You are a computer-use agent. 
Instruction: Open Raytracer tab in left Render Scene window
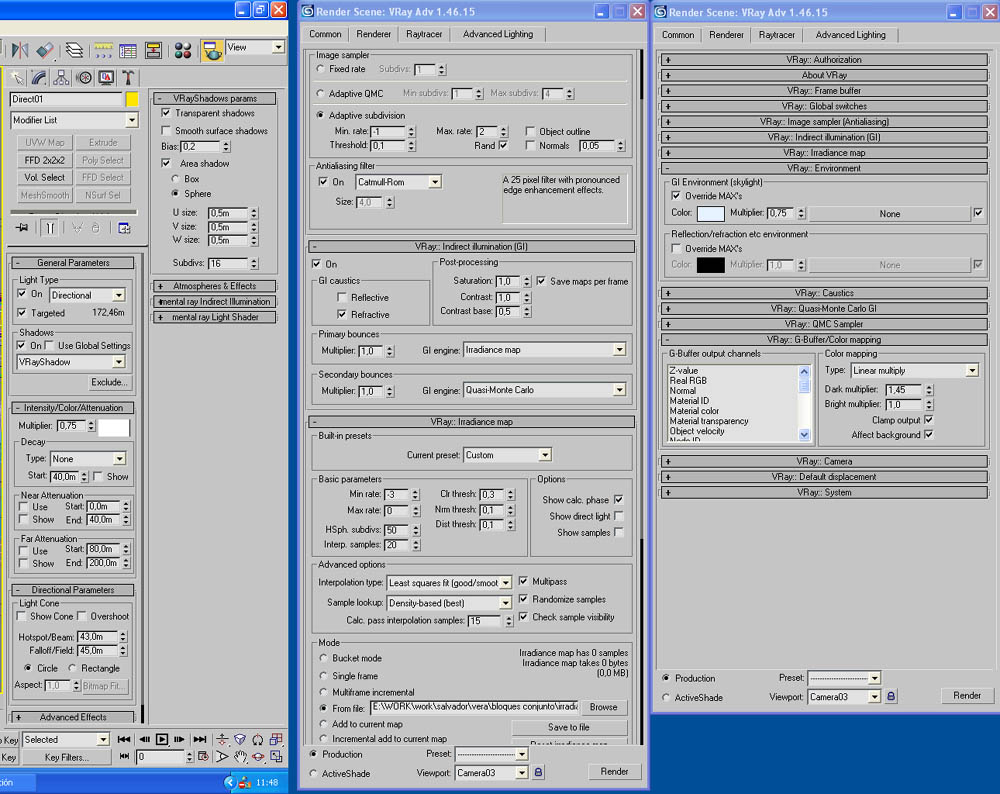point(424,34)
